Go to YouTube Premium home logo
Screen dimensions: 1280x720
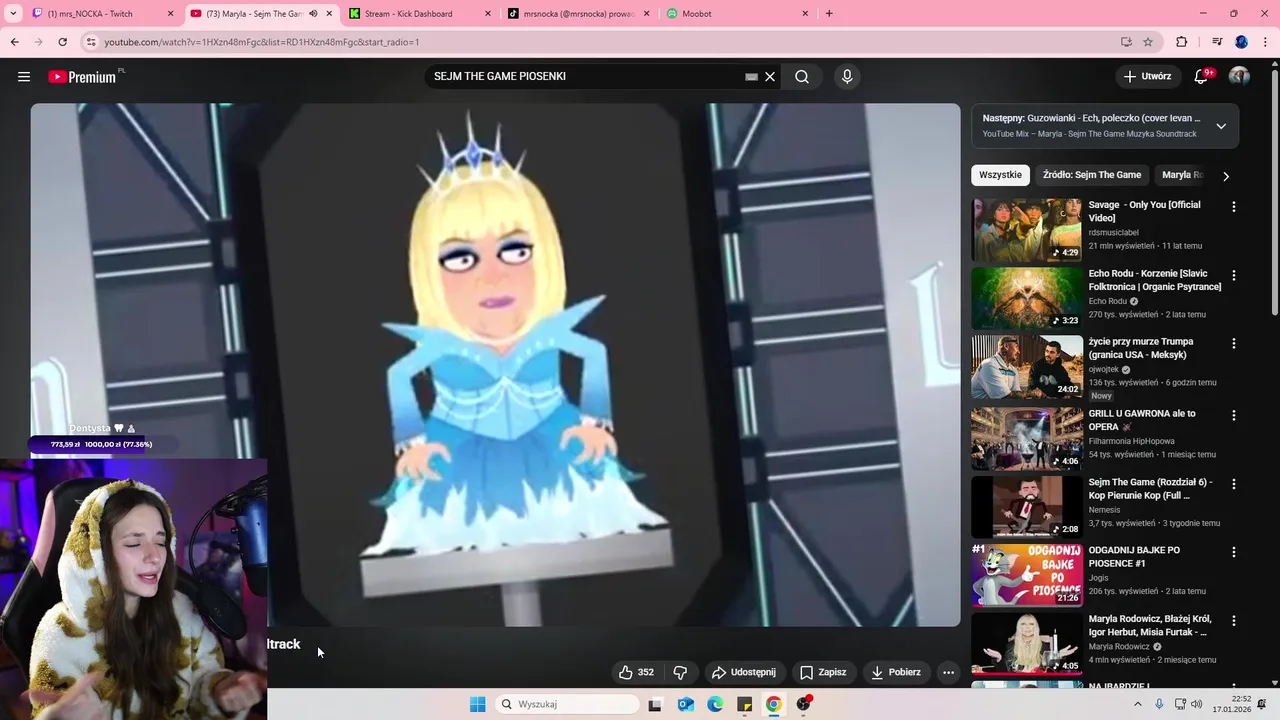point(83,77)
